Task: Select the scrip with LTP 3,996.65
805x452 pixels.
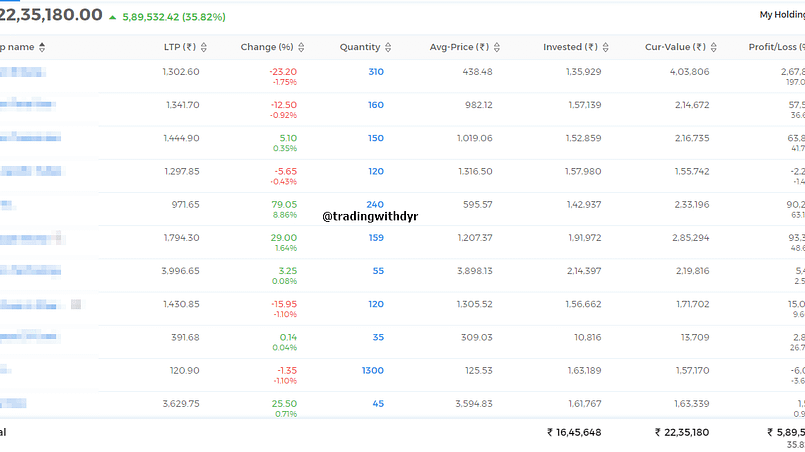Action: point(31,271)
